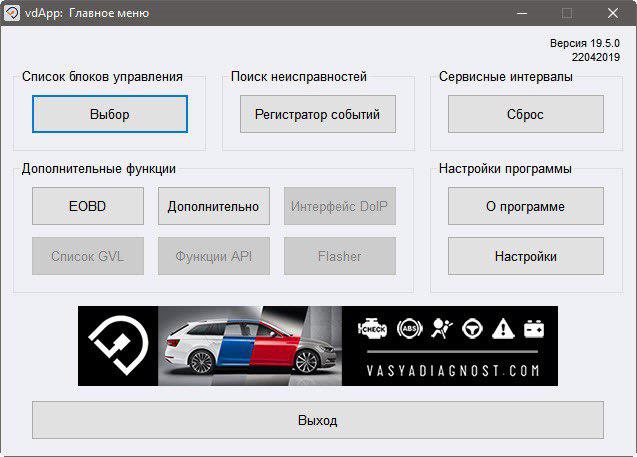Viewport: 637px width, 457px height.
Task: Click the Flasher button
Action: pos(340,256)
